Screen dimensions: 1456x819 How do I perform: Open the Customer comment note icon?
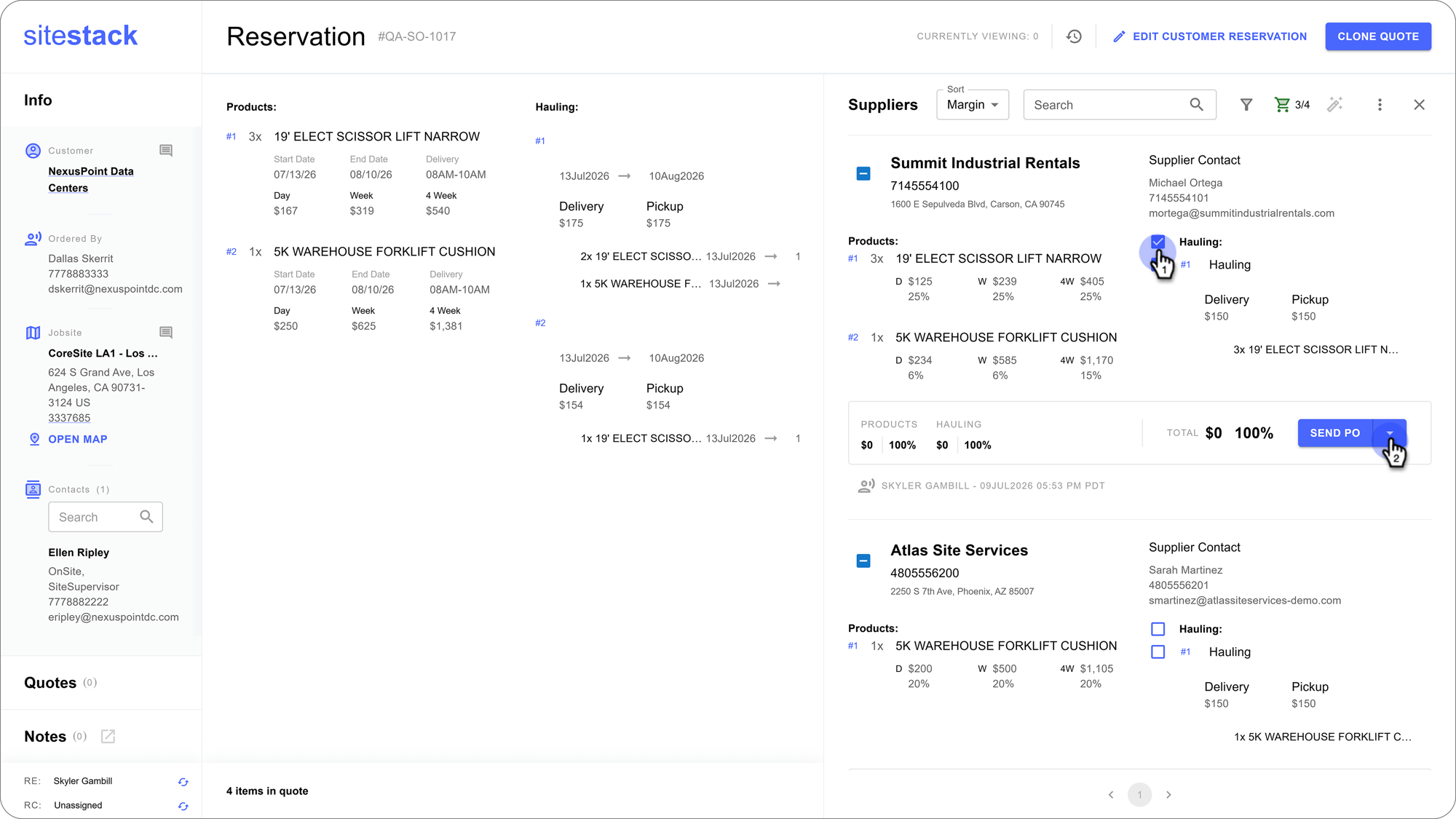pos(166,151)
